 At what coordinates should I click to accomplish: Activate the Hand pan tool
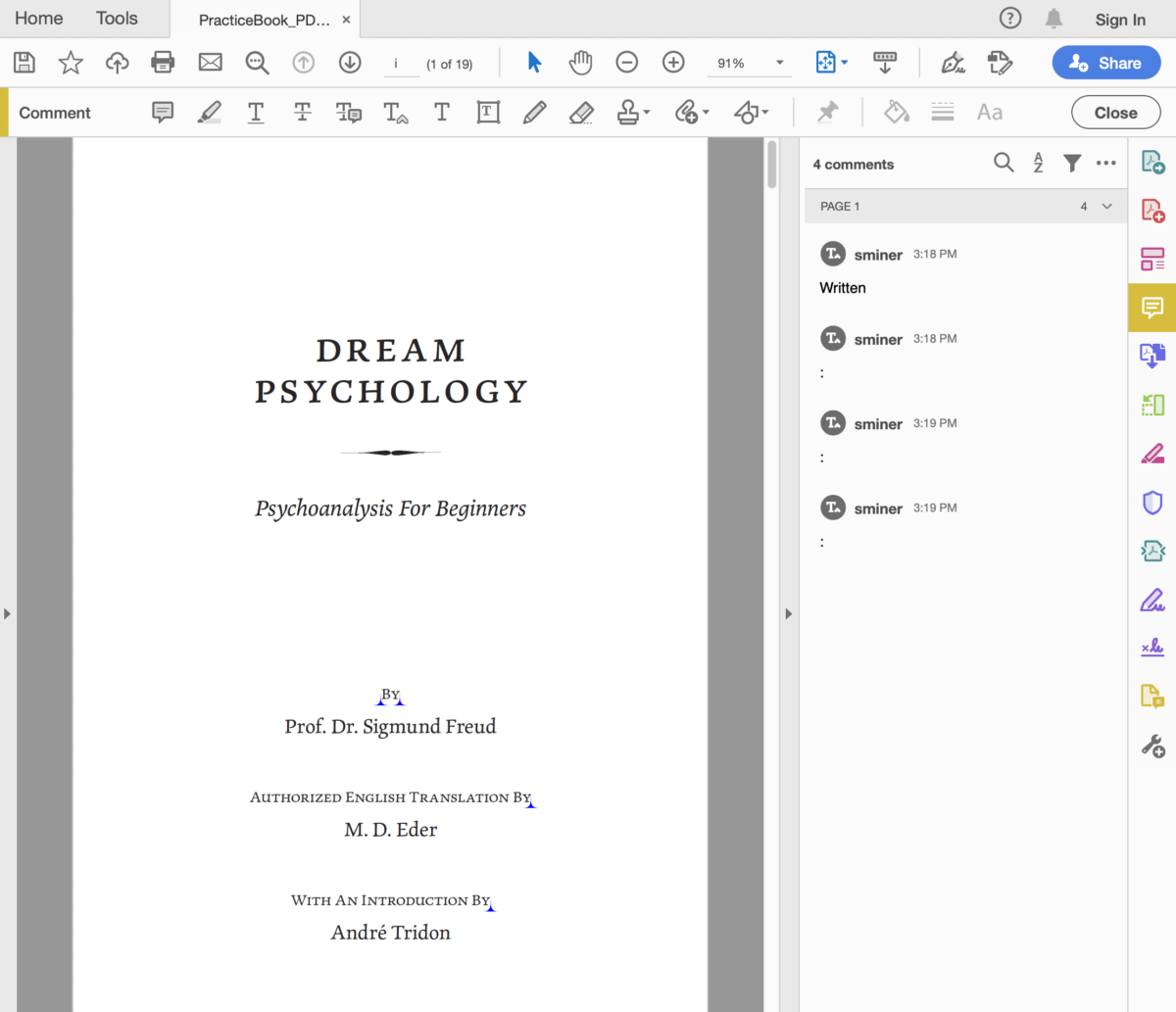pyautogui.click(x=580, y=62)
